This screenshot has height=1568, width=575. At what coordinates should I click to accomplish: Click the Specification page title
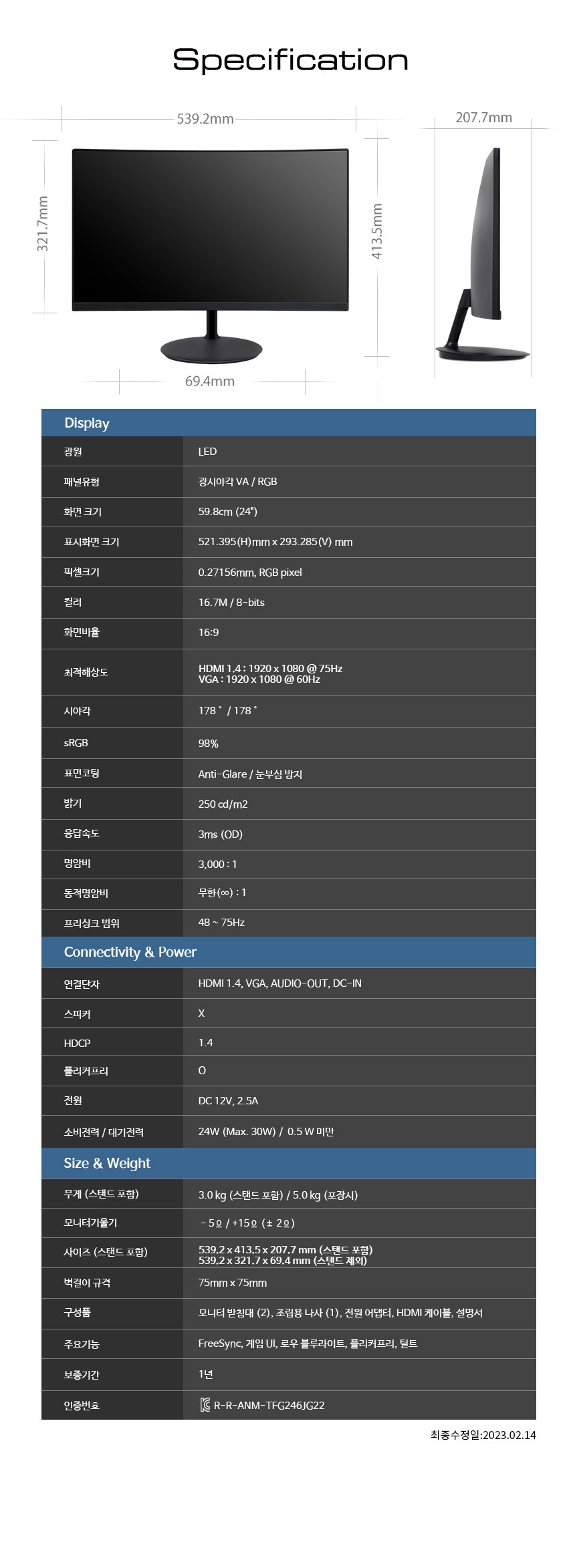[x=290, y=60]
